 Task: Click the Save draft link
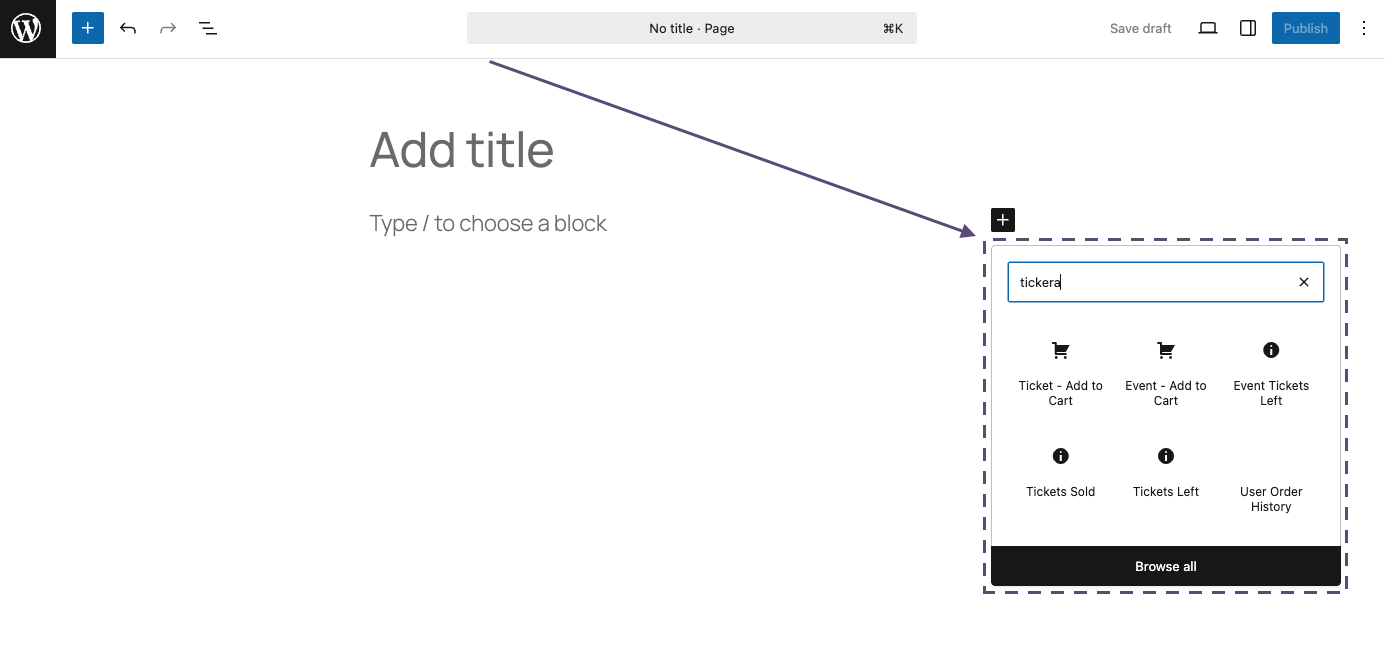(1140, 28)
